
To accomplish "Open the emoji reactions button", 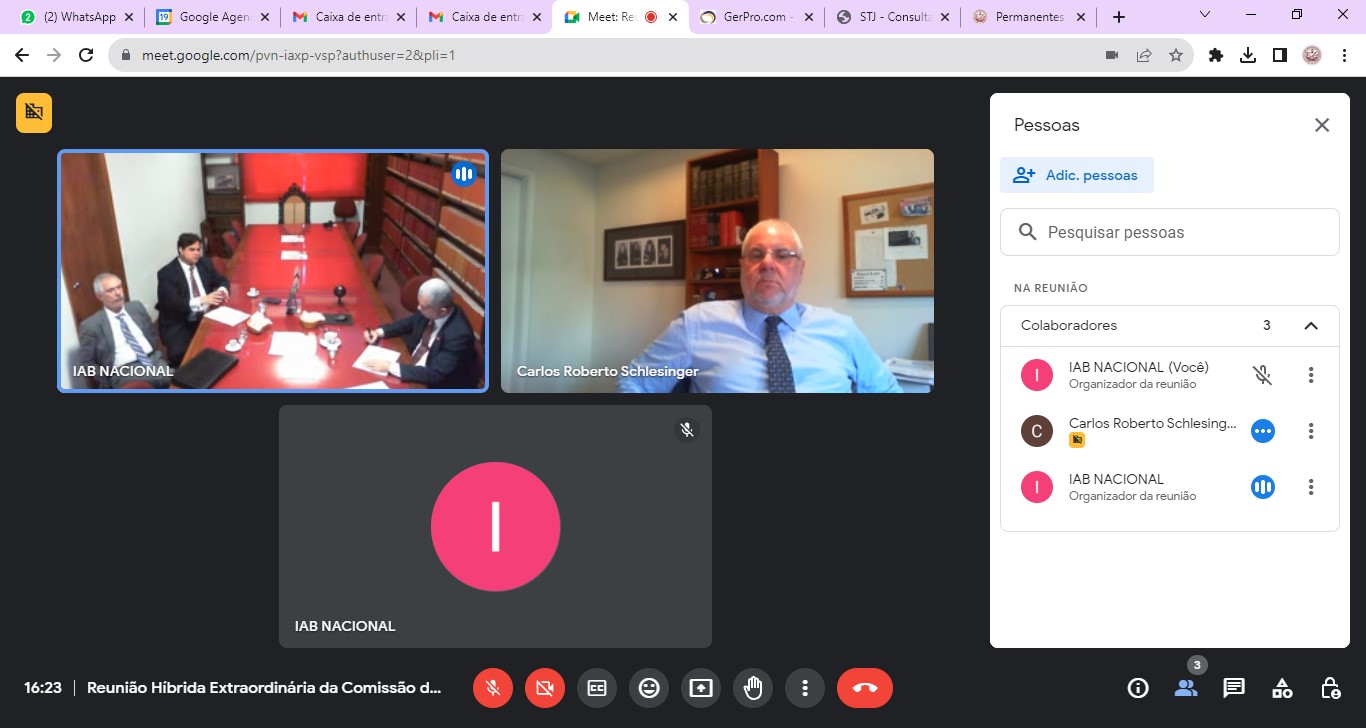I will [649, 688].
